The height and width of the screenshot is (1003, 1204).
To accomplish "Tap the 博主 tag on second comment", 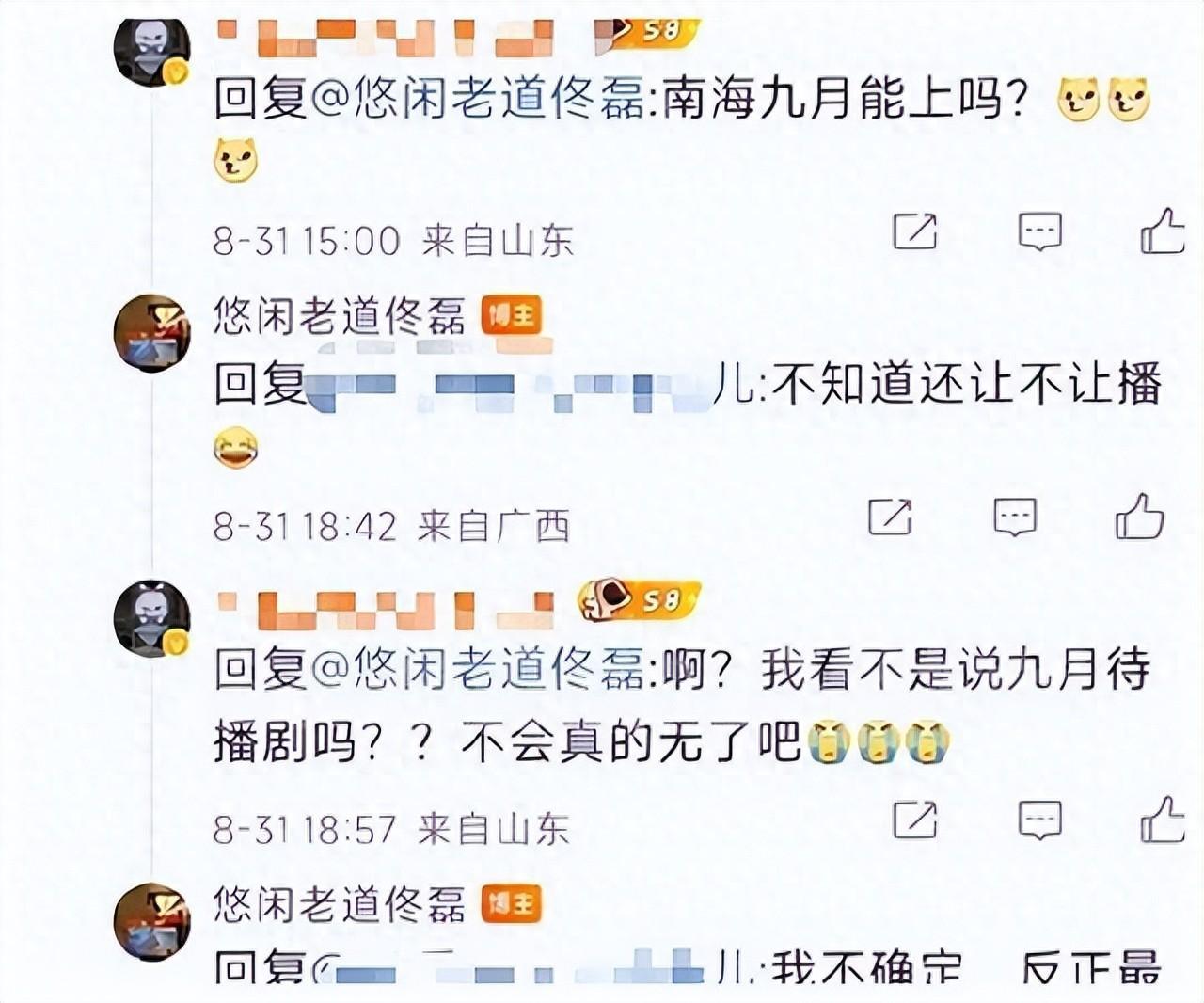I will 512,316.
